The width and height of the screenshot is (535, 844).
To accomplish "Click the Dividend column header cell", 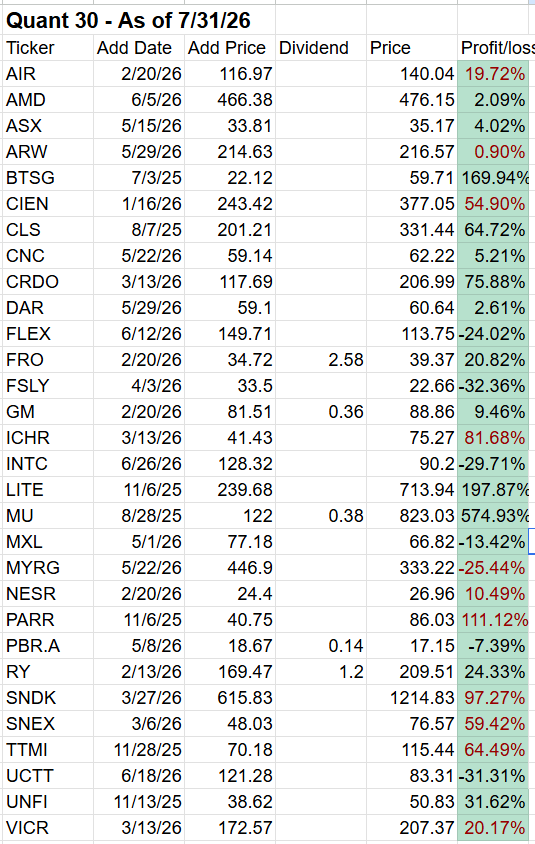I will click(x=321, y=48).
